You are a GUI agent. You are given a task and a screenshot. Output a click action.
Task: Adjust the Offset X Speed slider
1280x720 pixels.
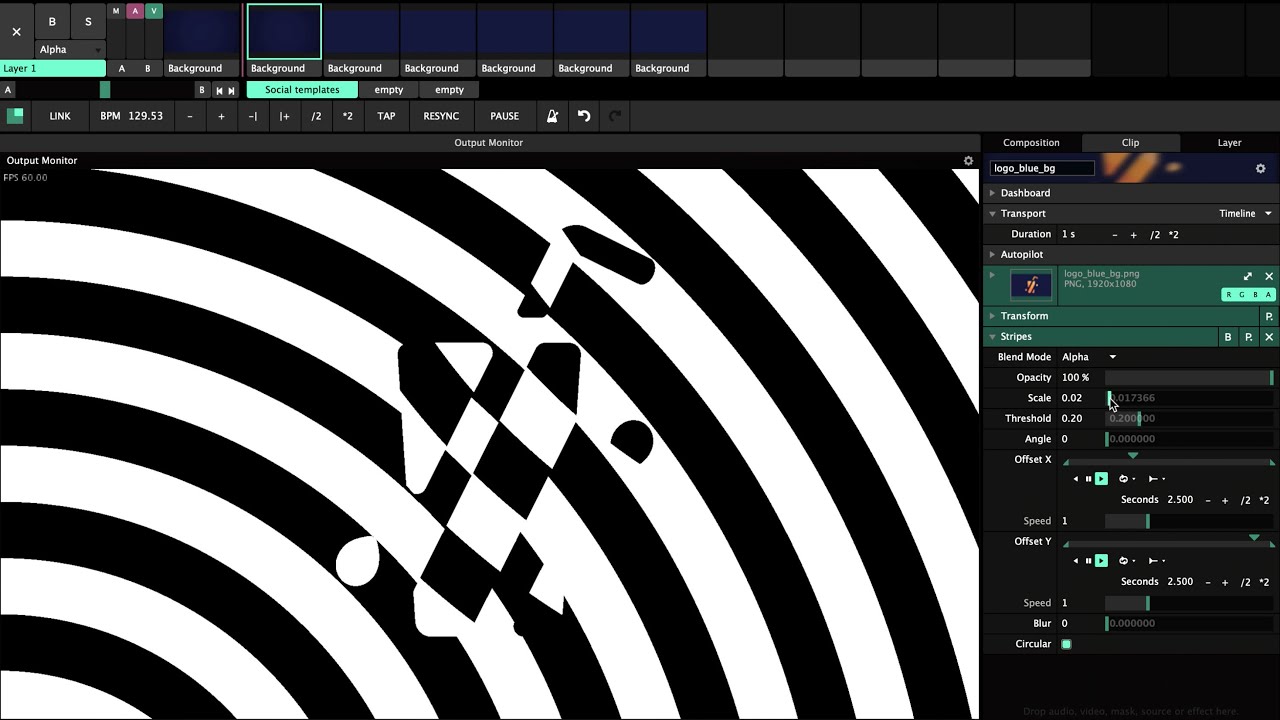coord(1189,521)
